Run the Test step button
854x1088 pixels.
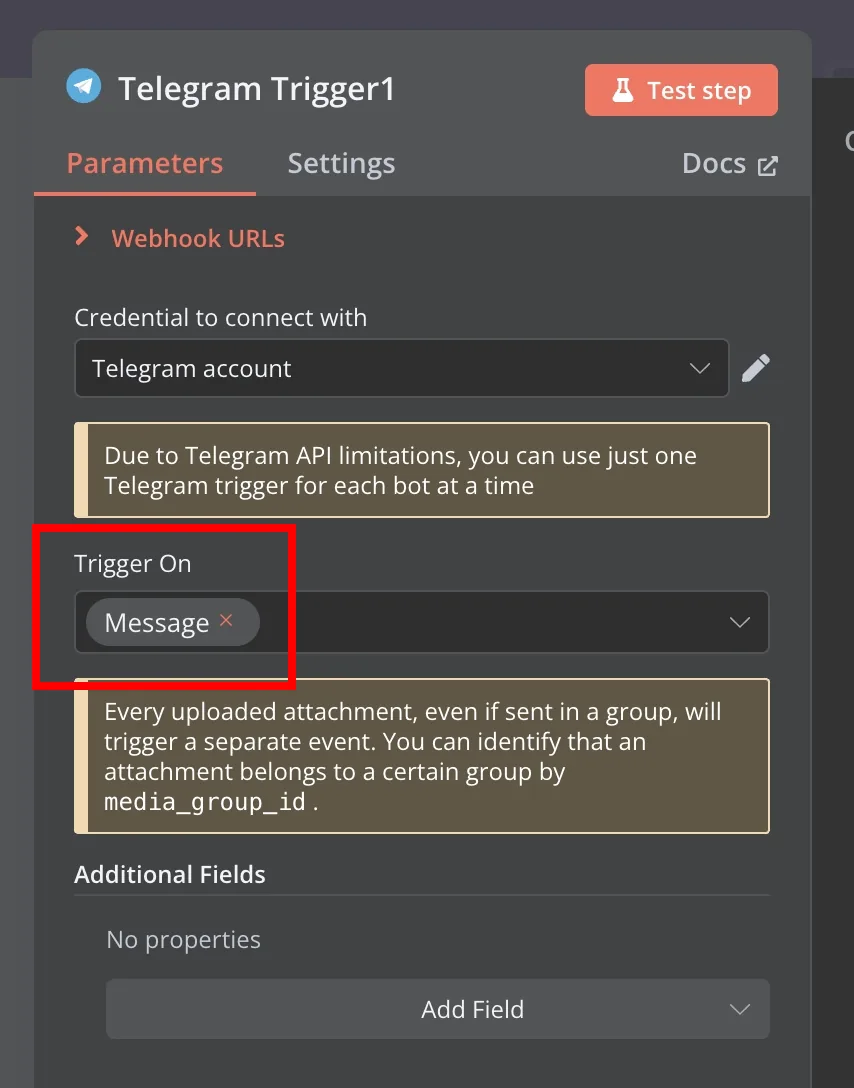[x=681, y=90]
